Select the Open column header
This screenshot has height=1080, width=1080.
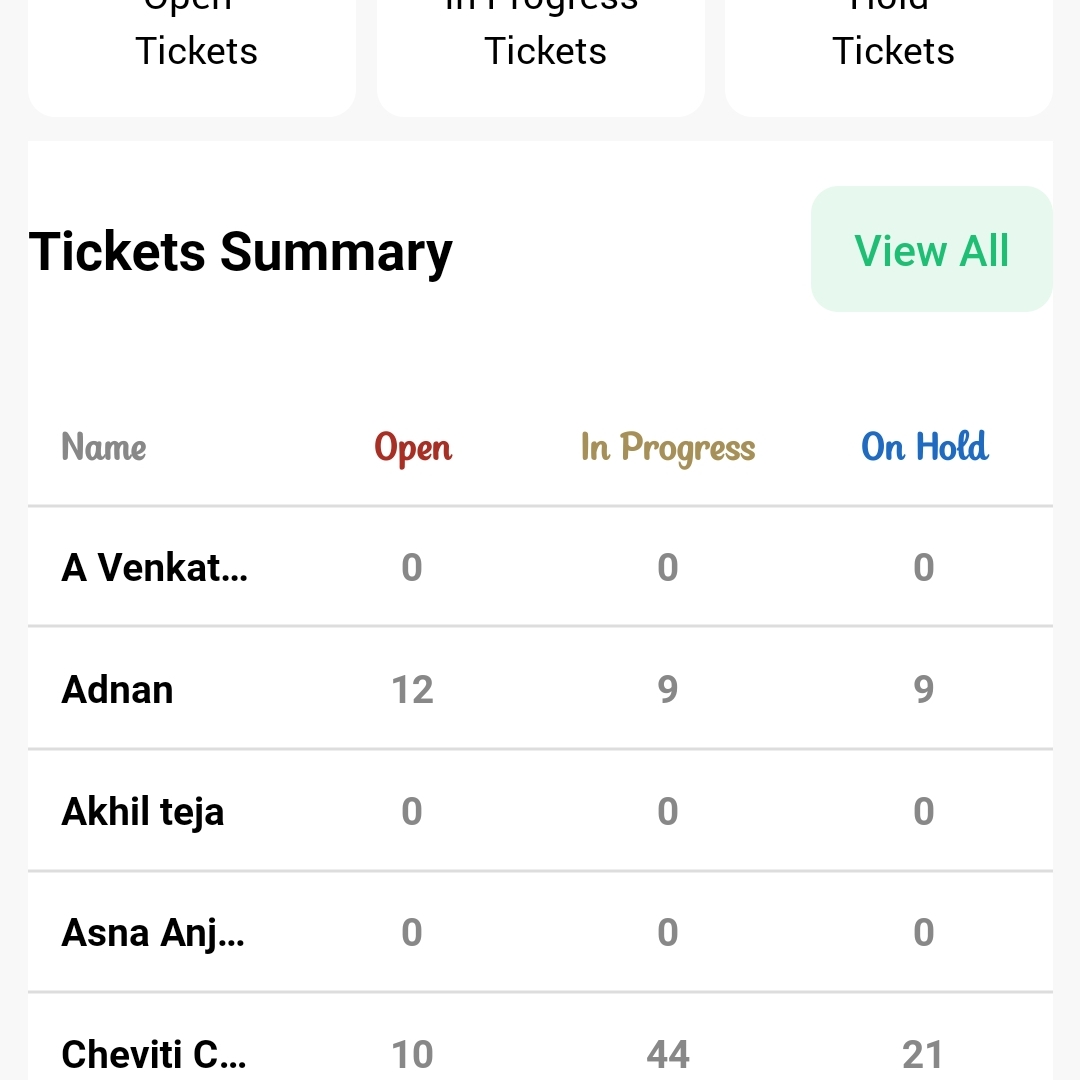[x=413, y=447]
